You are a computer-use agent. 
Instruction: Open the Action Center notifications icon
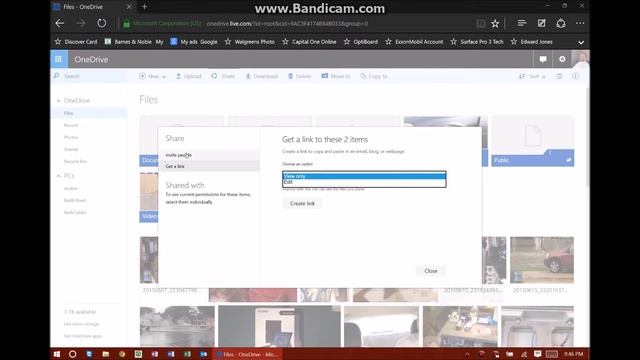coord(538,354)
